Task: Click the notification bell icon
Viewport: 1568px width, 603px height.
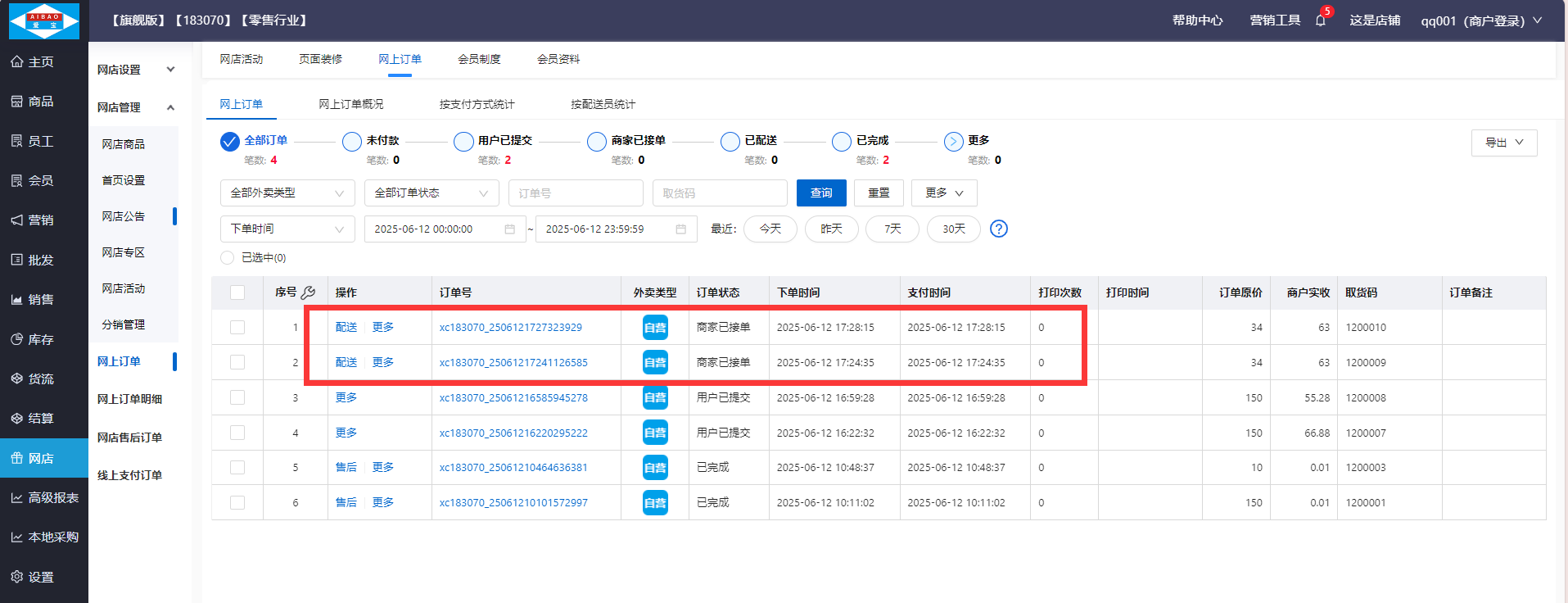Action: click(x=1320, y=20)
